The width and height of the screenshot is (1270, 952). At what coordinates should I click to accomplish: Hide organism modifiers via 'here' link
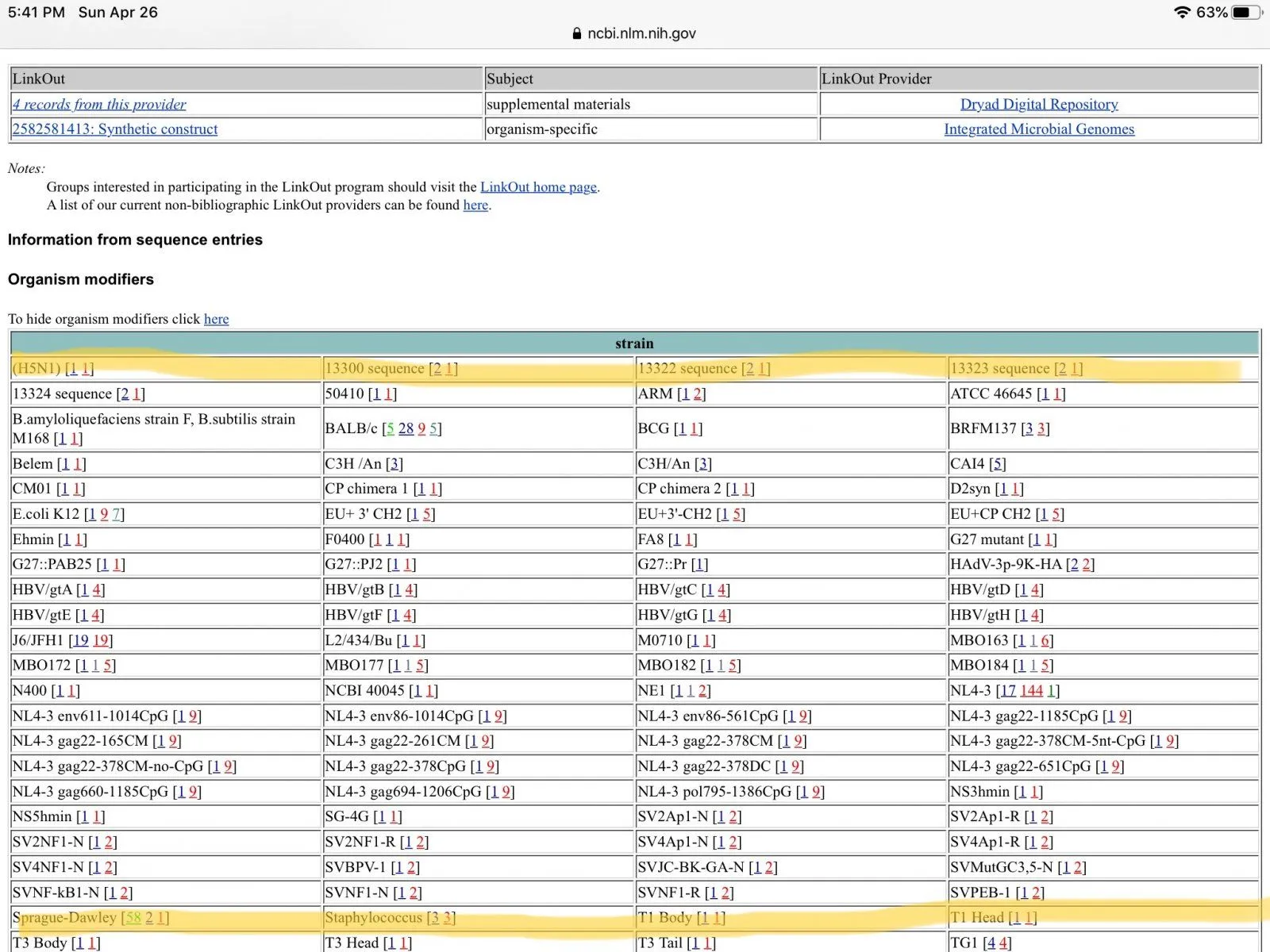(216, 319)
